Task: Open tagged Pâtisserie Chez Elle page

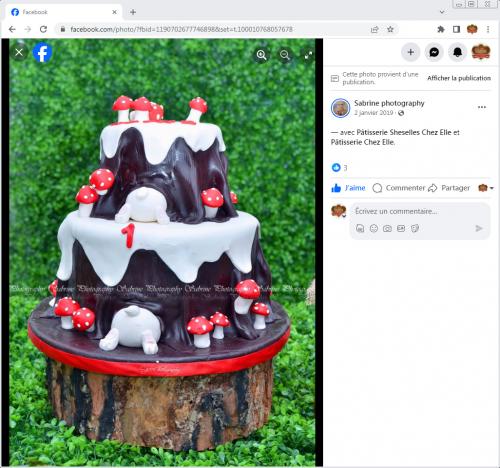Action: [x=363, y=142]
